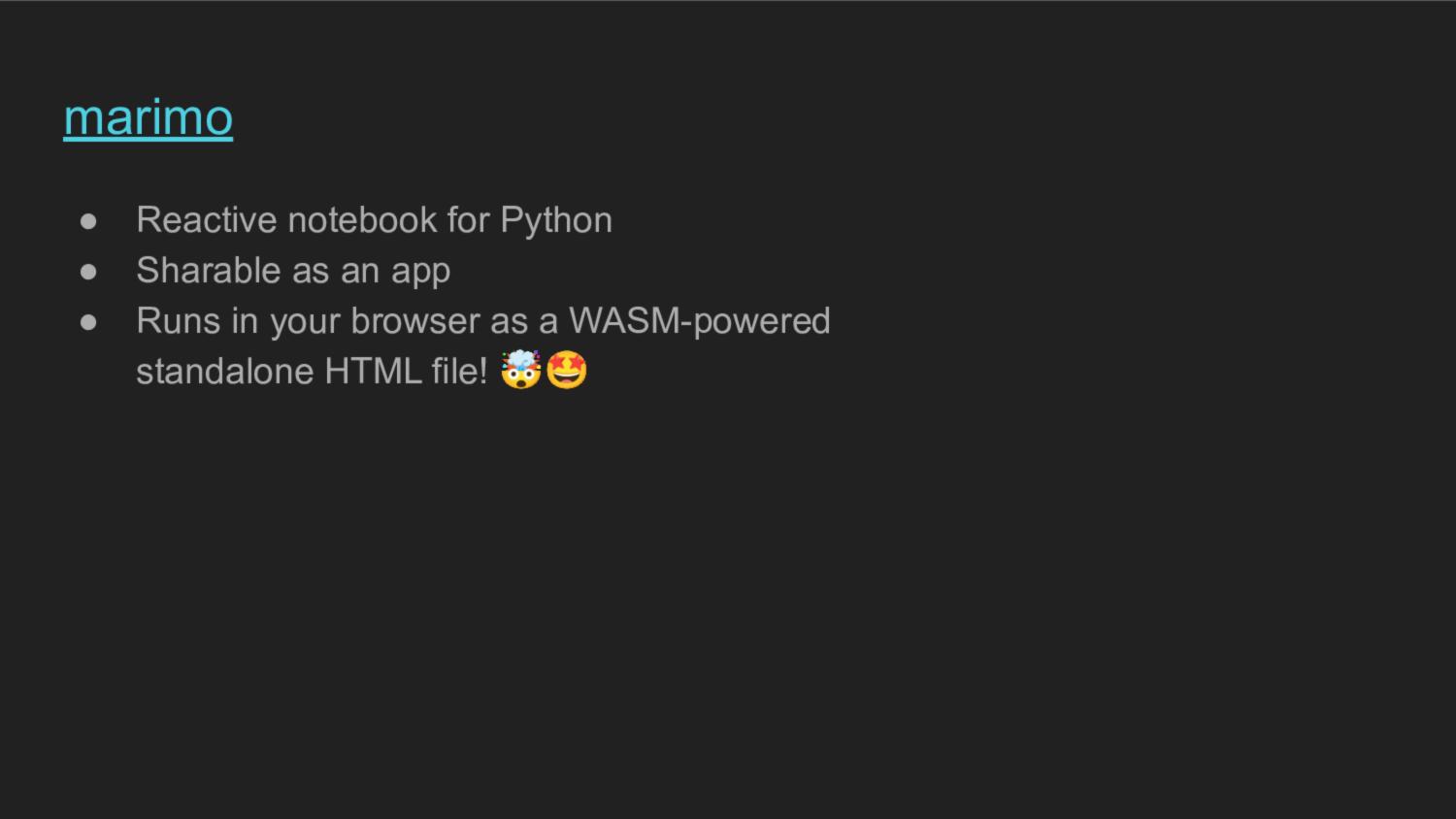This screenshot has width=1456, height=819.
Task: Click the word "app" in second bullet
Action: (420, 273)
